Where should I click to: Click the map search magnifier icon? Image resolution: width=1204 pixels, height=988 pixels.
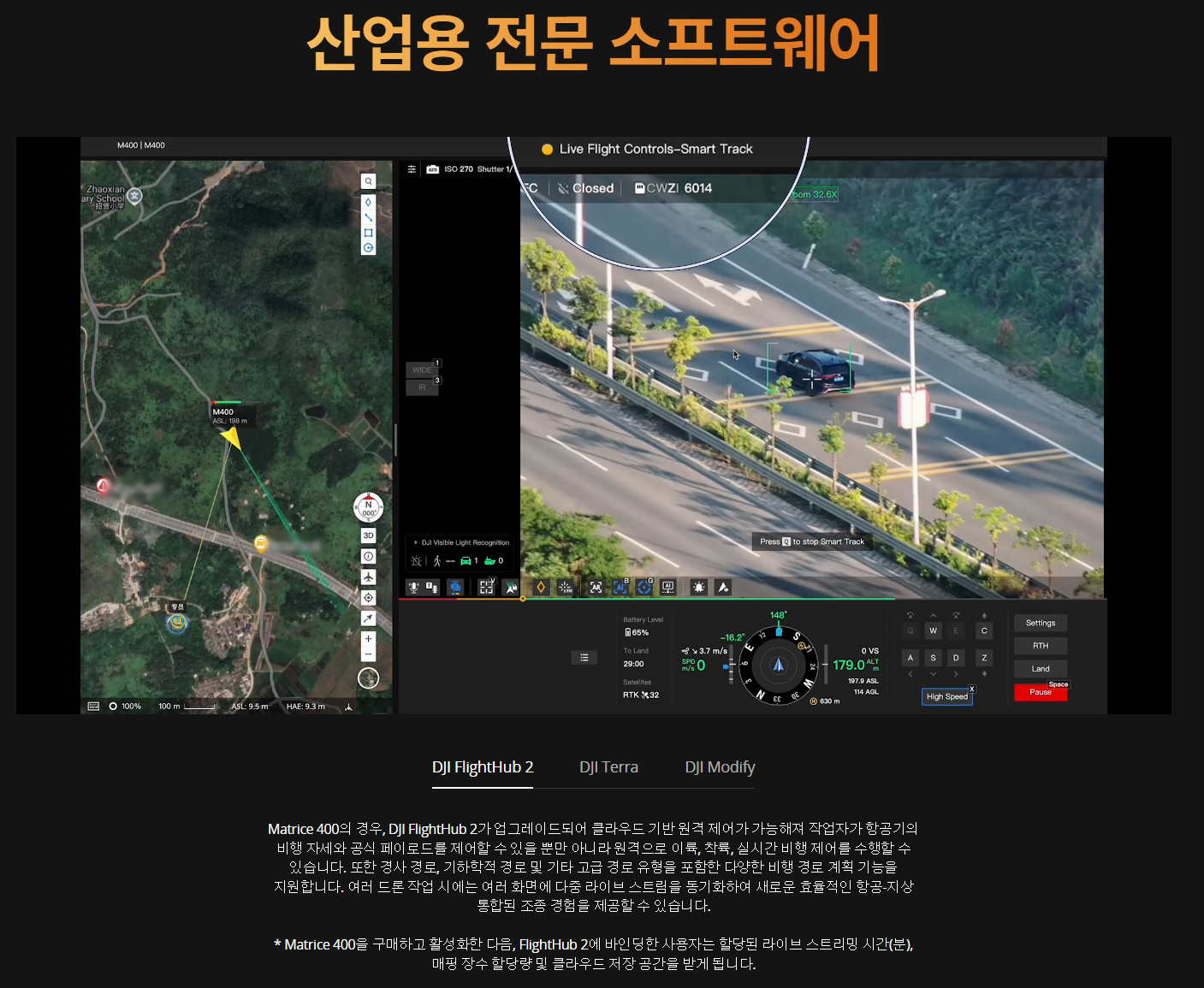click(368, 181)
